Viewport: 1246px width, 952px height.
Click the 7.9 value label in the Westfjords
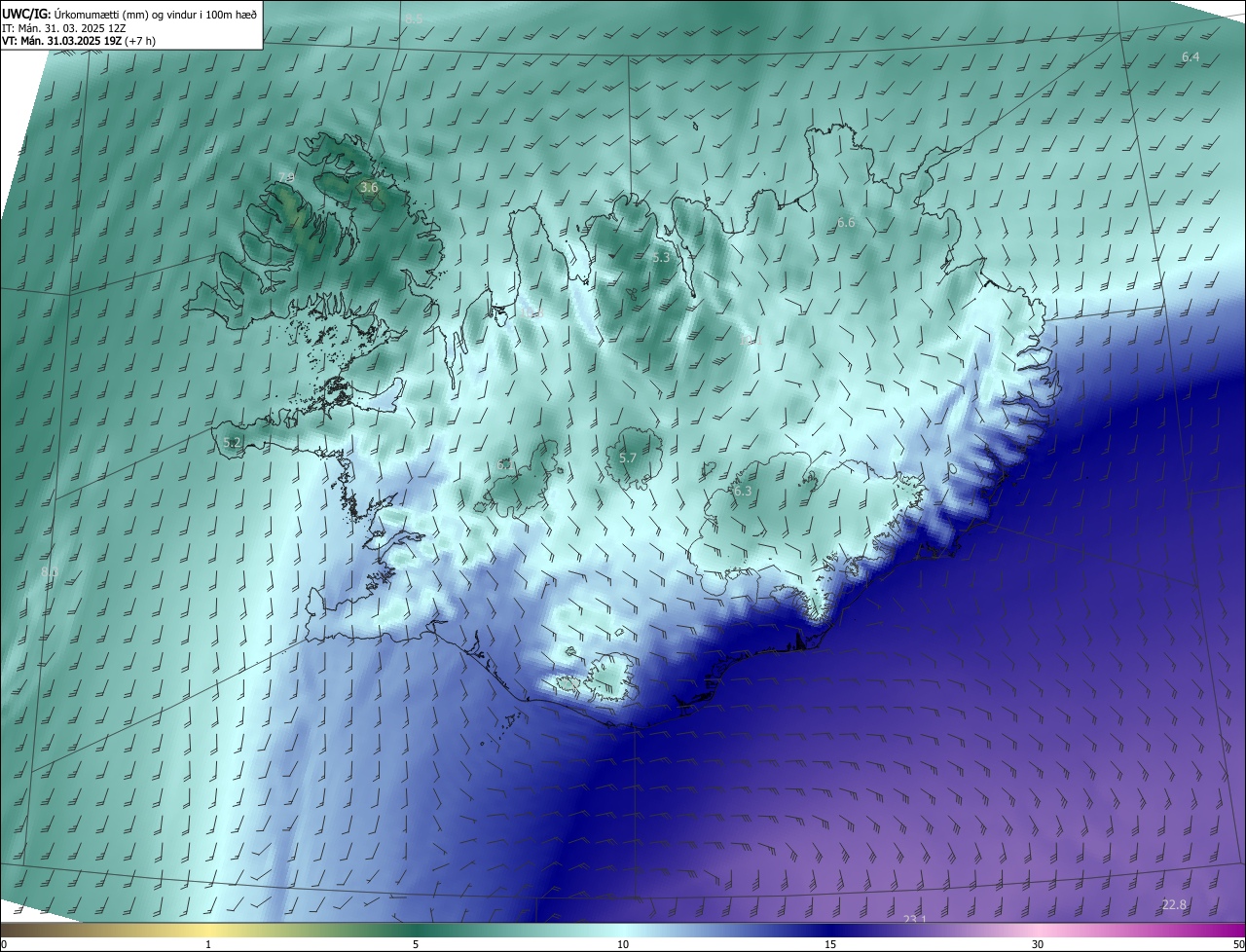coord(286,177)
